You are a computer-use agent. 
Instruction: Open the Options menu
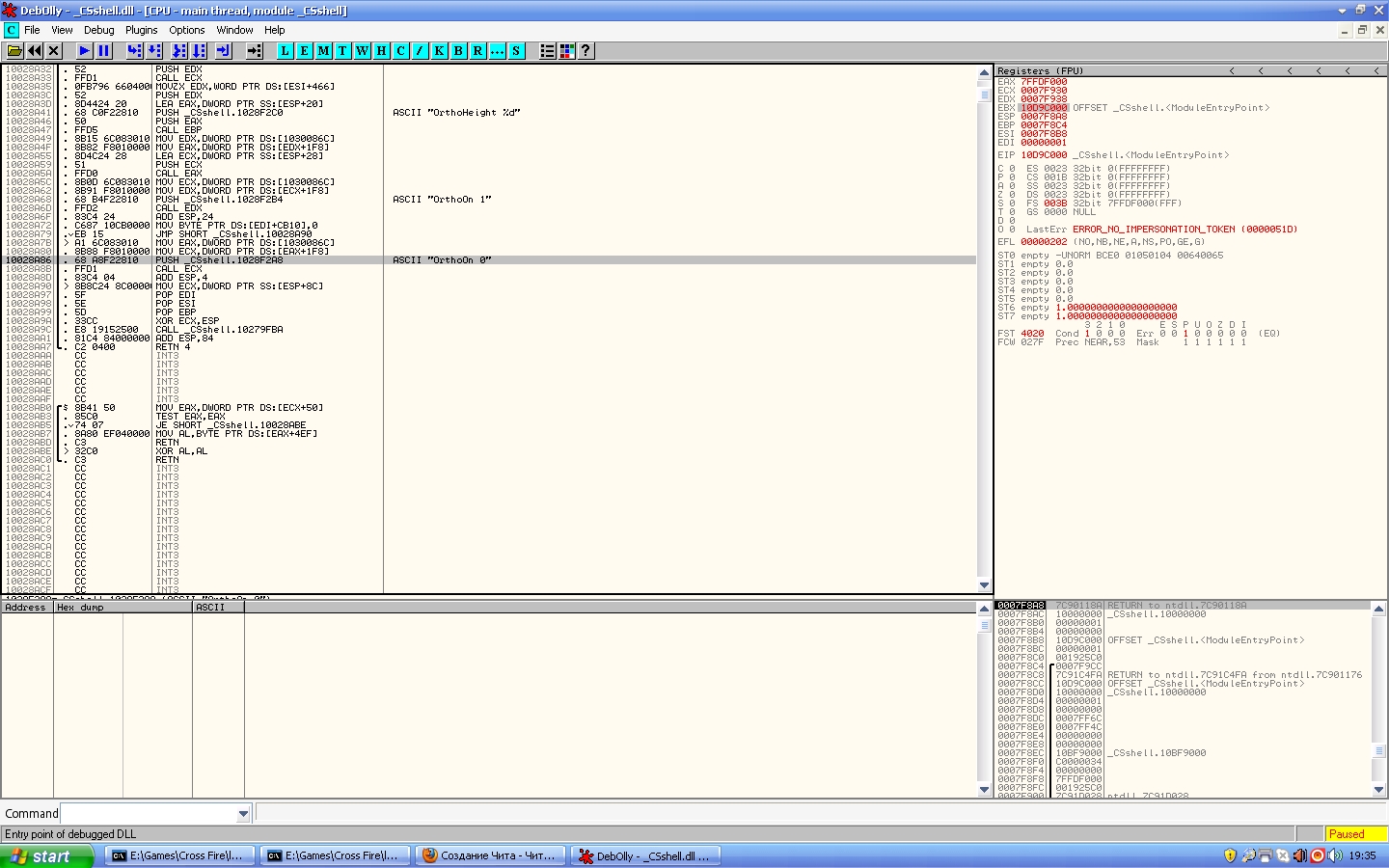[x=187, y=30]
